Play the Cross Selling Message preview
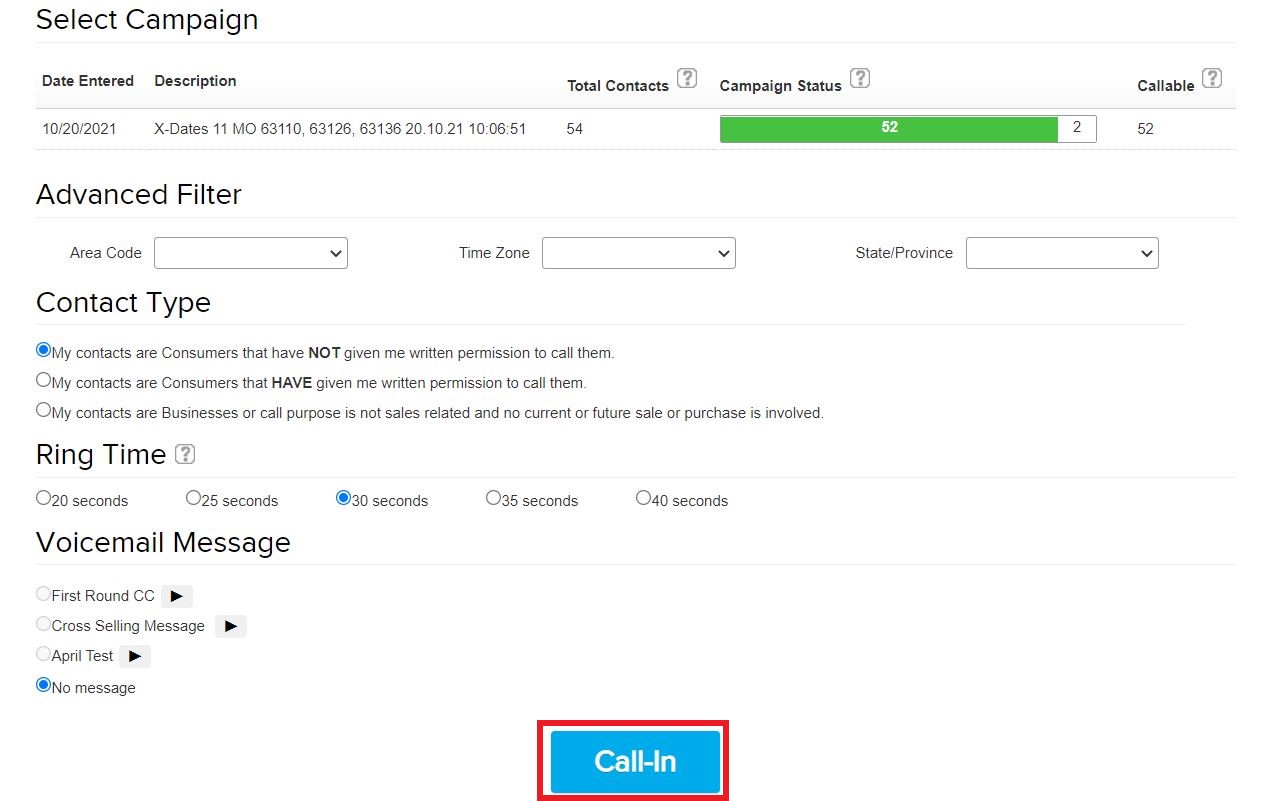The width and height of the screenshot is (1263, 801). [x=231, y=626]
